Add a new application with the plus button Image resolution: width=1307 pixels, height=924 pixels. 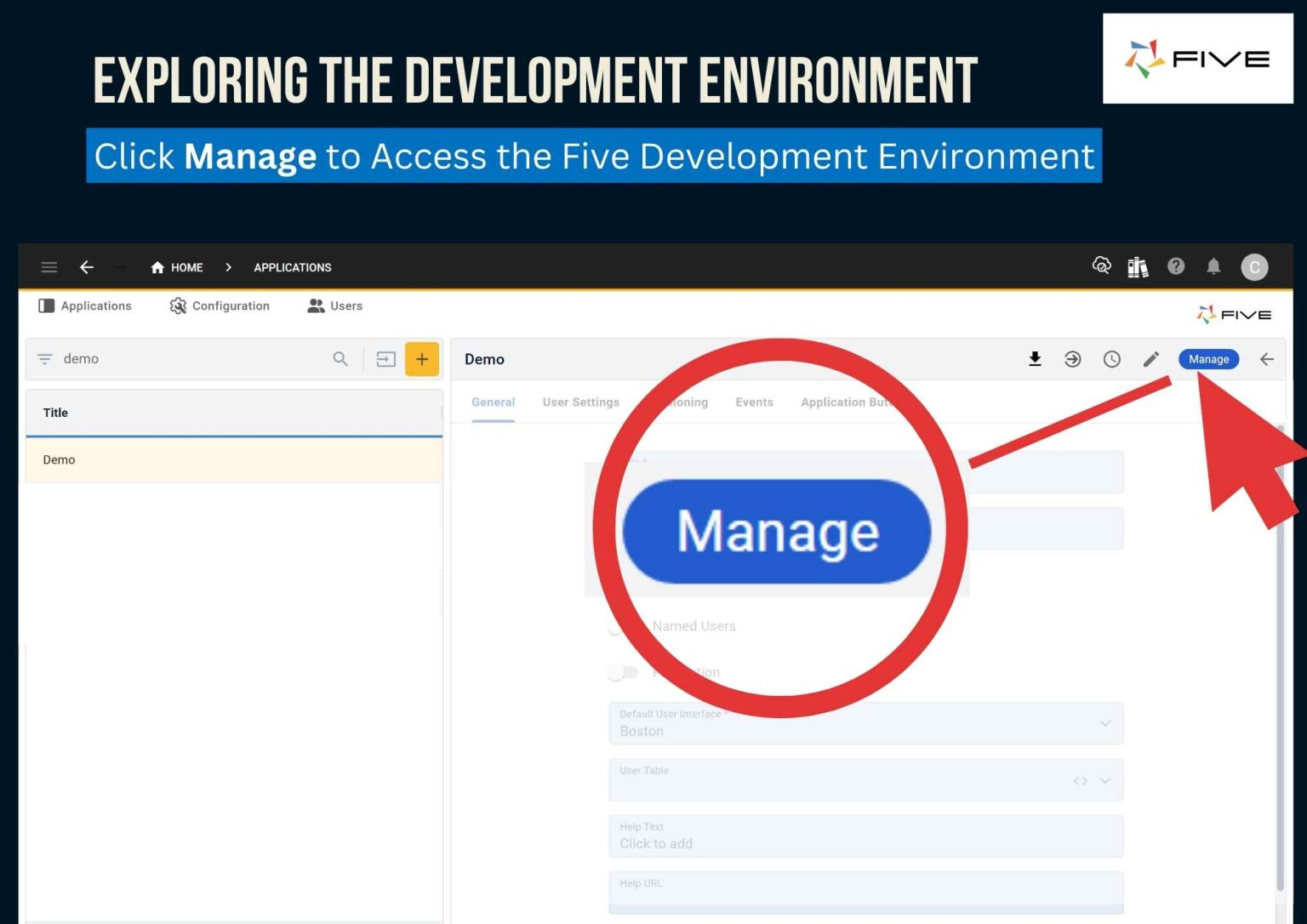coord(421,359)
